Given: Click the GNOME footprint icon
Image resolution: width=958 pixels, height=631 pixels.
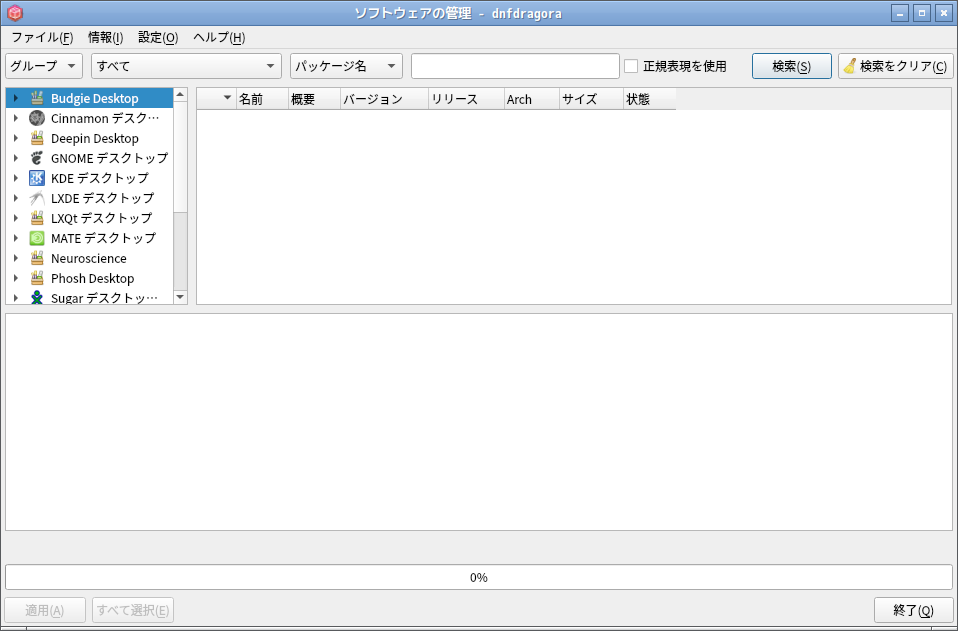Looking at the screenshot, I should click(37, 158).
